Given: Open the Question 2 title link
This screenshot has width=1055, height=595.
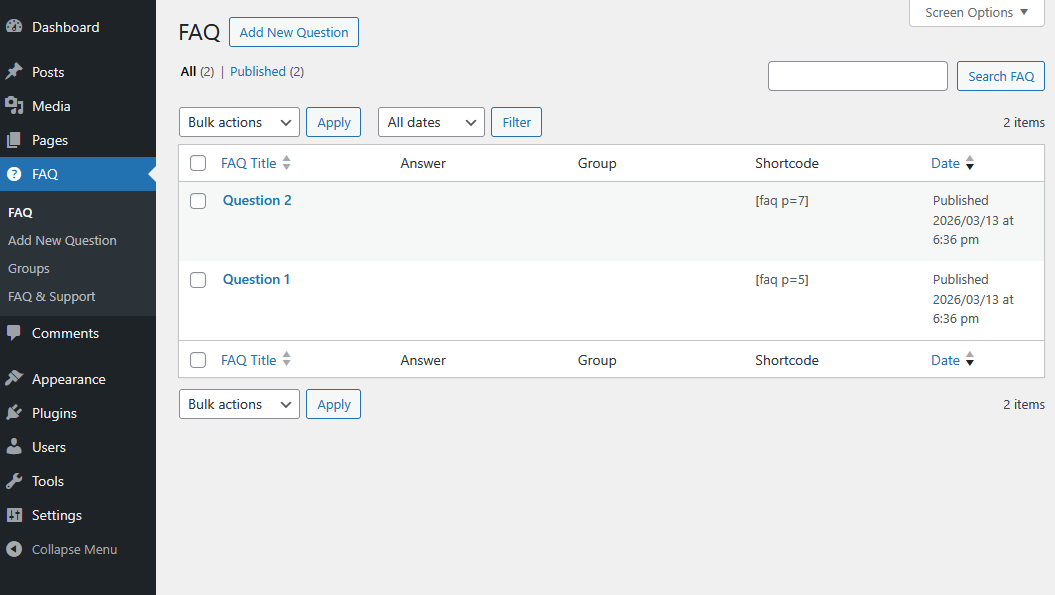Looking at the screenshot, I should 257,200.
